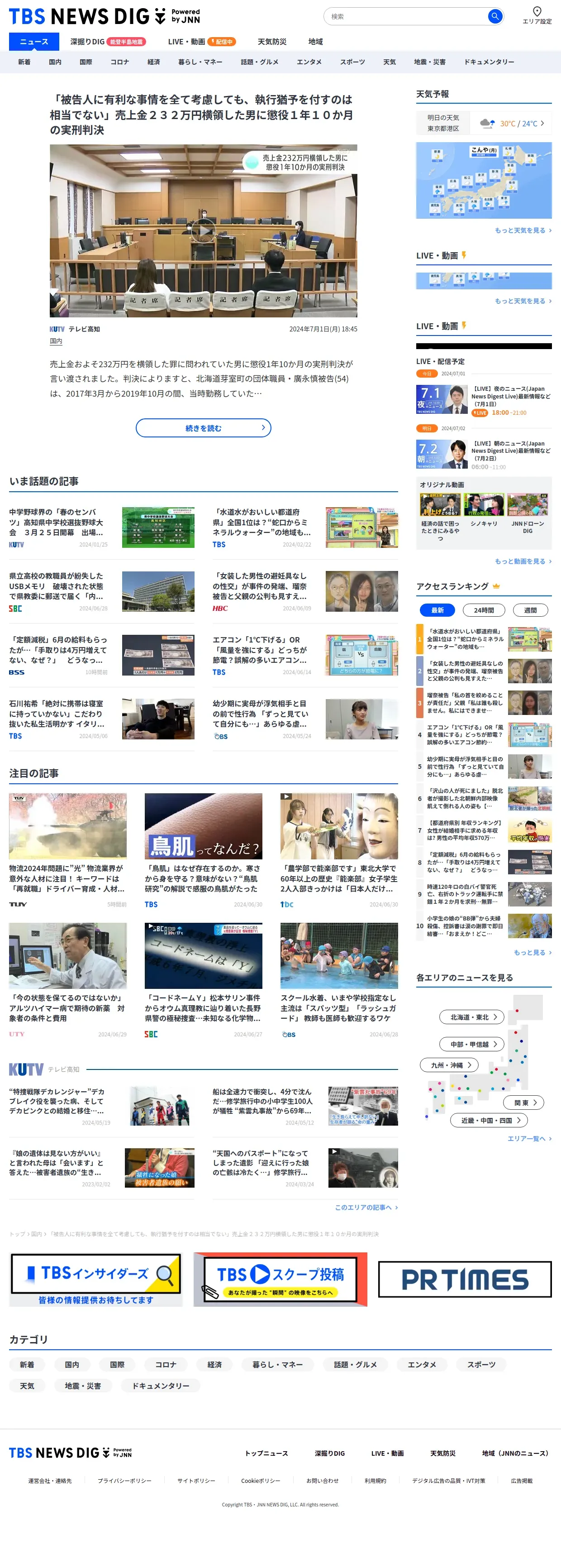Expand the 近畿・中国・四国 area button
This screenshot has width=561, height=1568.
pos(489,1120)
